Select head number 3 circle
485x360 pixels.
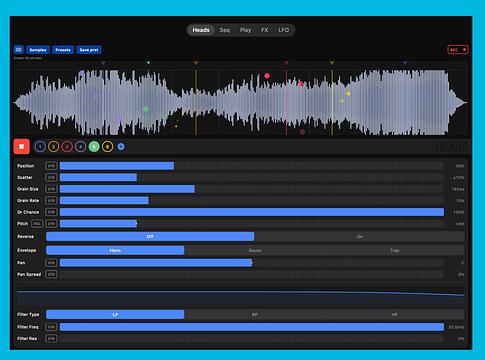pos(67,147)
